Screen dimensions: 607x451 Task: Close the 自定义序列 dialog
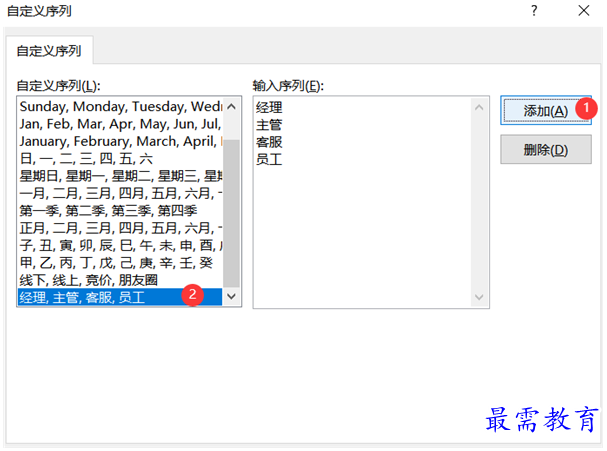584,10
